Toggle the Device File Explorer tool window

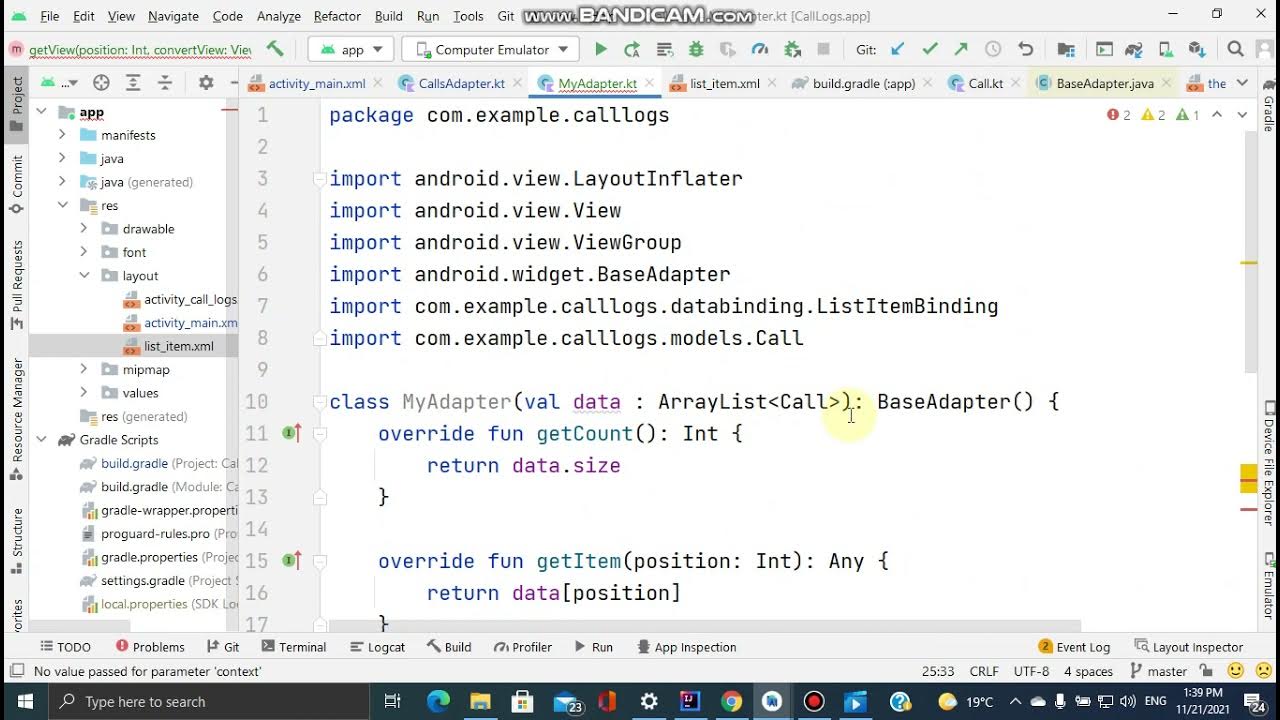tap(1269, 463)
